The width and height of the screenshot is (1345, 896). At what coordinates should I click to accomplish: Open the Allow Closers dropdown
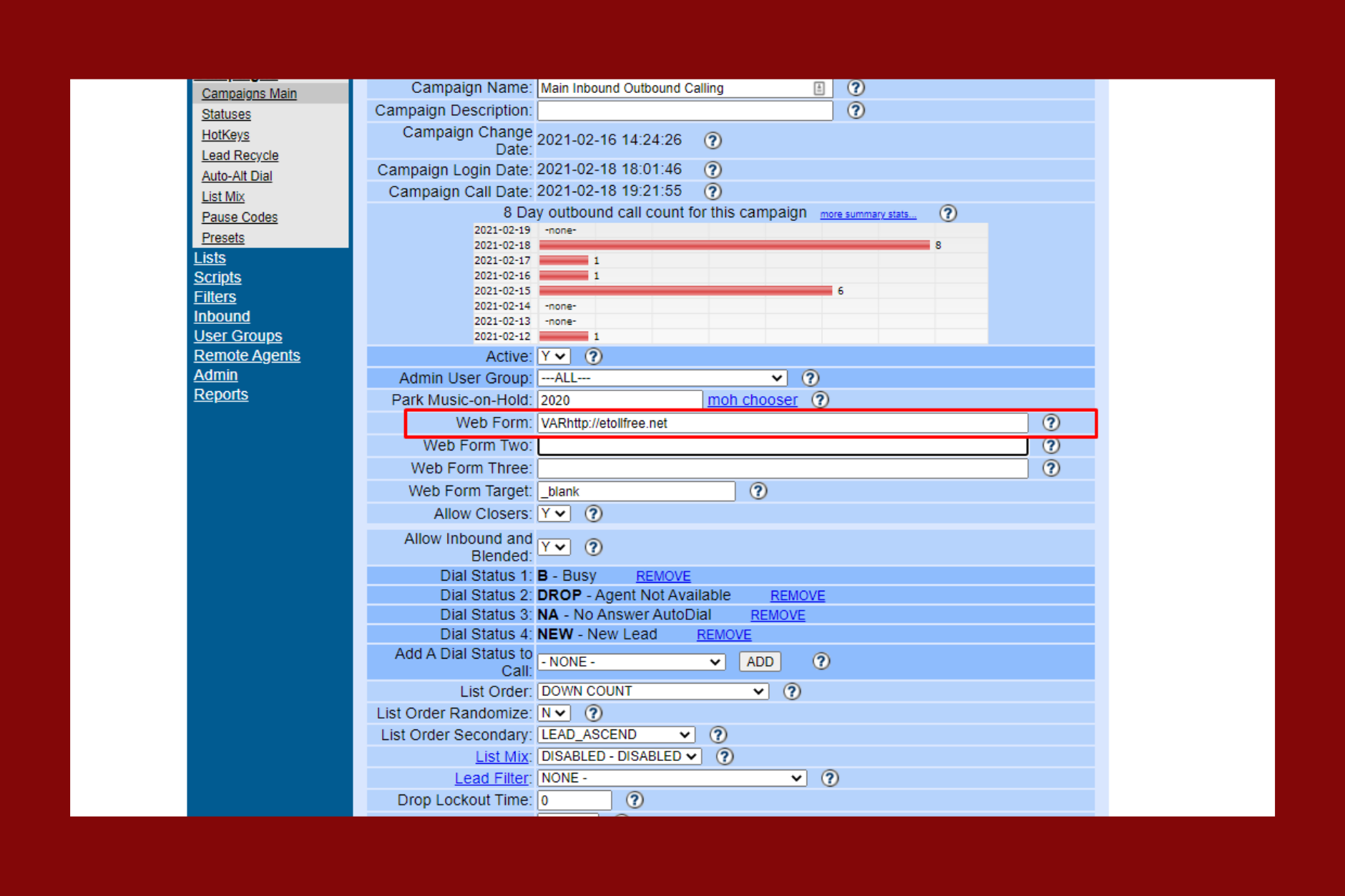554,513
